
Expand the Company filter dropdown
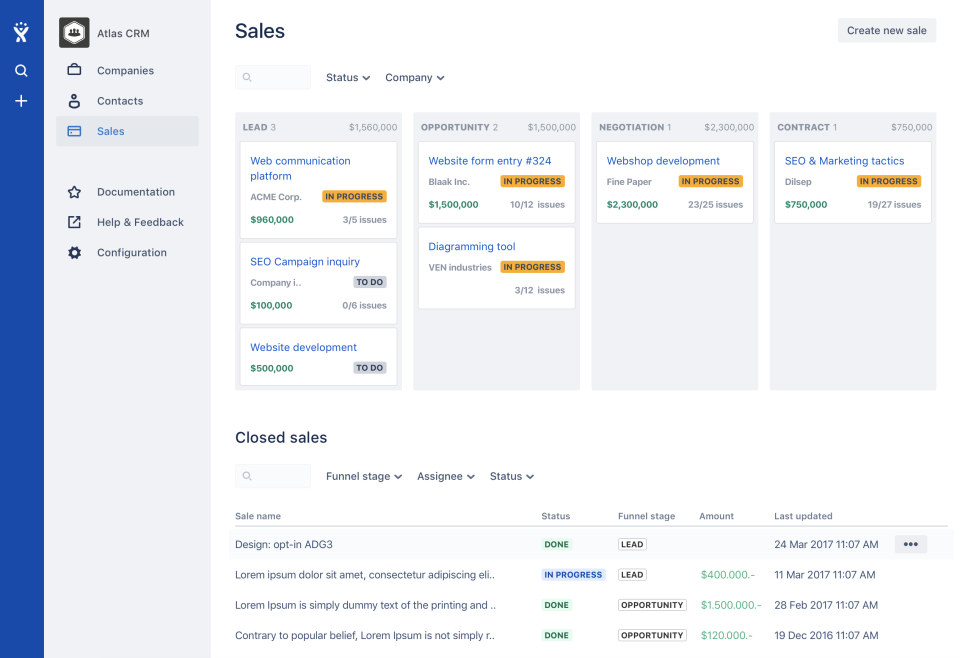(x=414, y=77)
